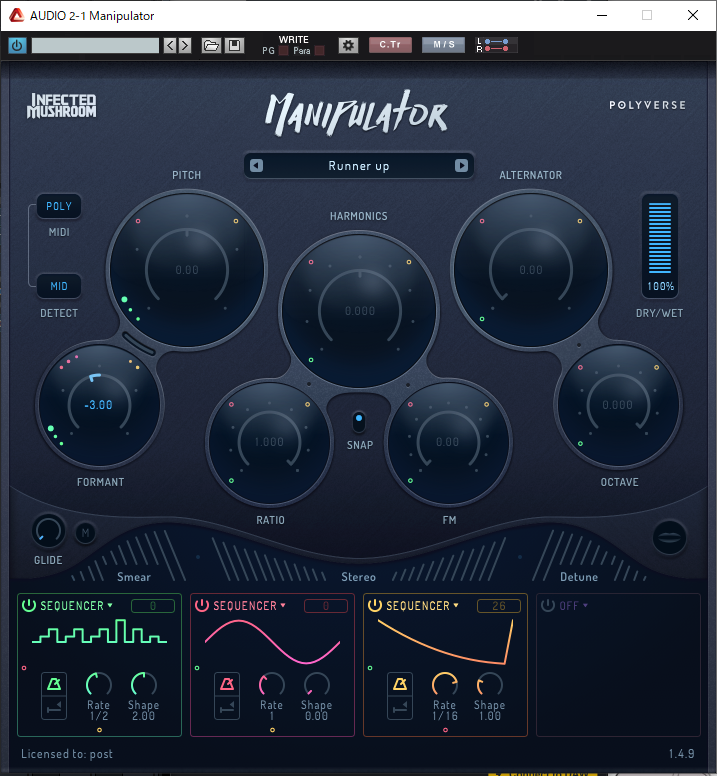Click the Formant knob value -3.00
Image resolution: width=717 pixels, height=776 pixels.
click(x=98, y=405)
